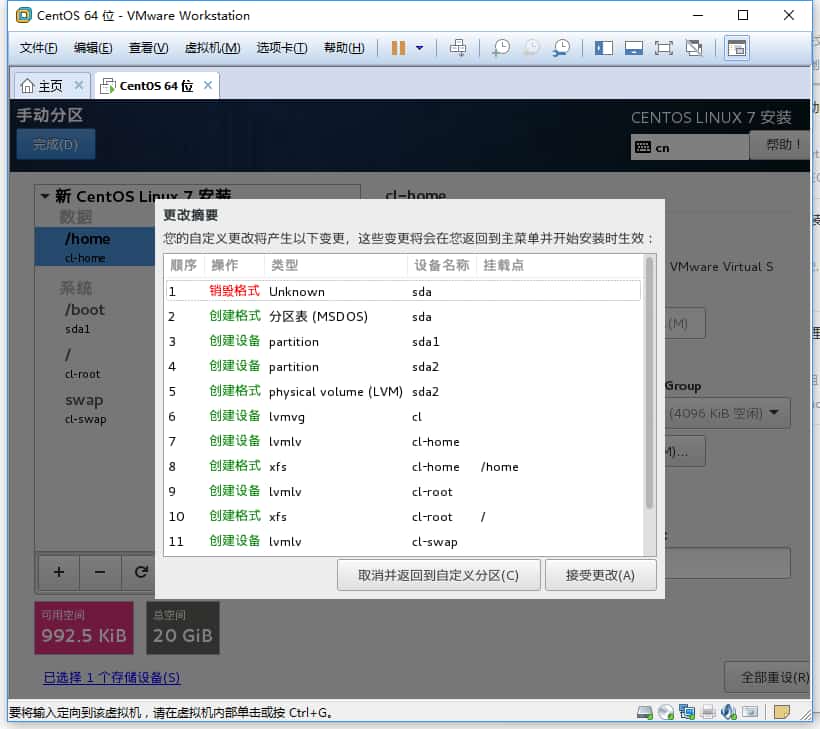Click the printer status bar icon
Viewport: 820px width, 729px height.
[x=708, y=712]
